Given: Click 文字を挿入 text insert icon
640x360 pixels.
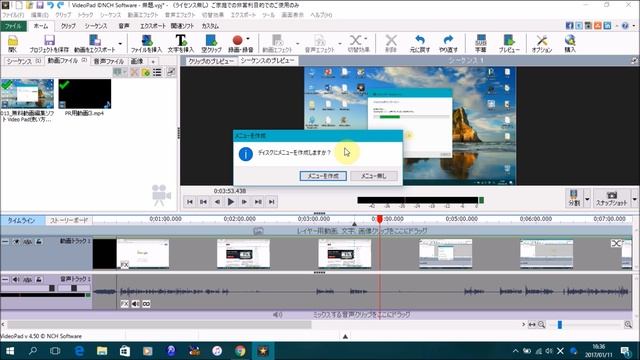Looking at the screenshot, I should [x=181, y=43].
